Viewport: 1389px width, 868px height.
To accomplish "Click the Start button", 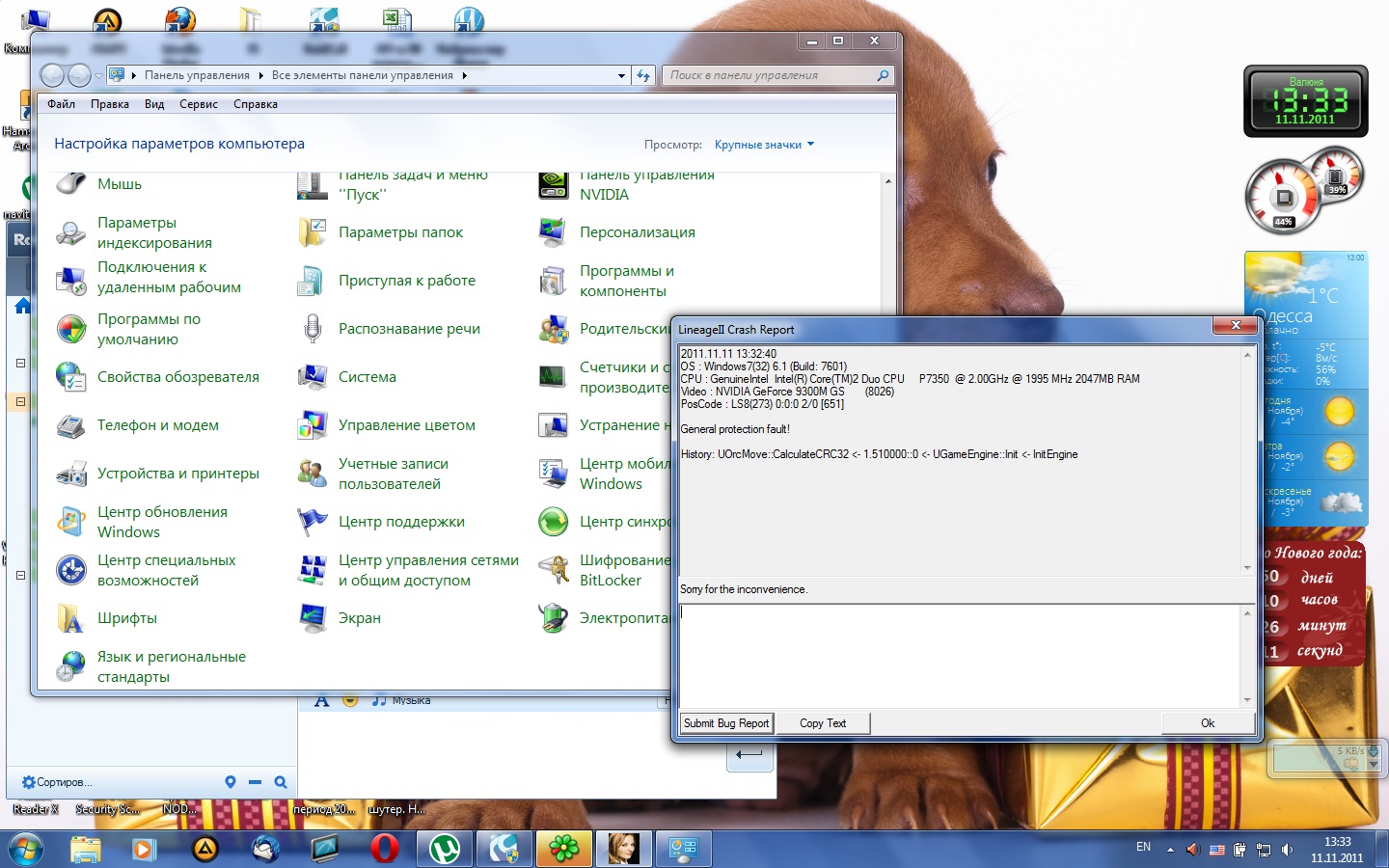I will coord(26,850).
